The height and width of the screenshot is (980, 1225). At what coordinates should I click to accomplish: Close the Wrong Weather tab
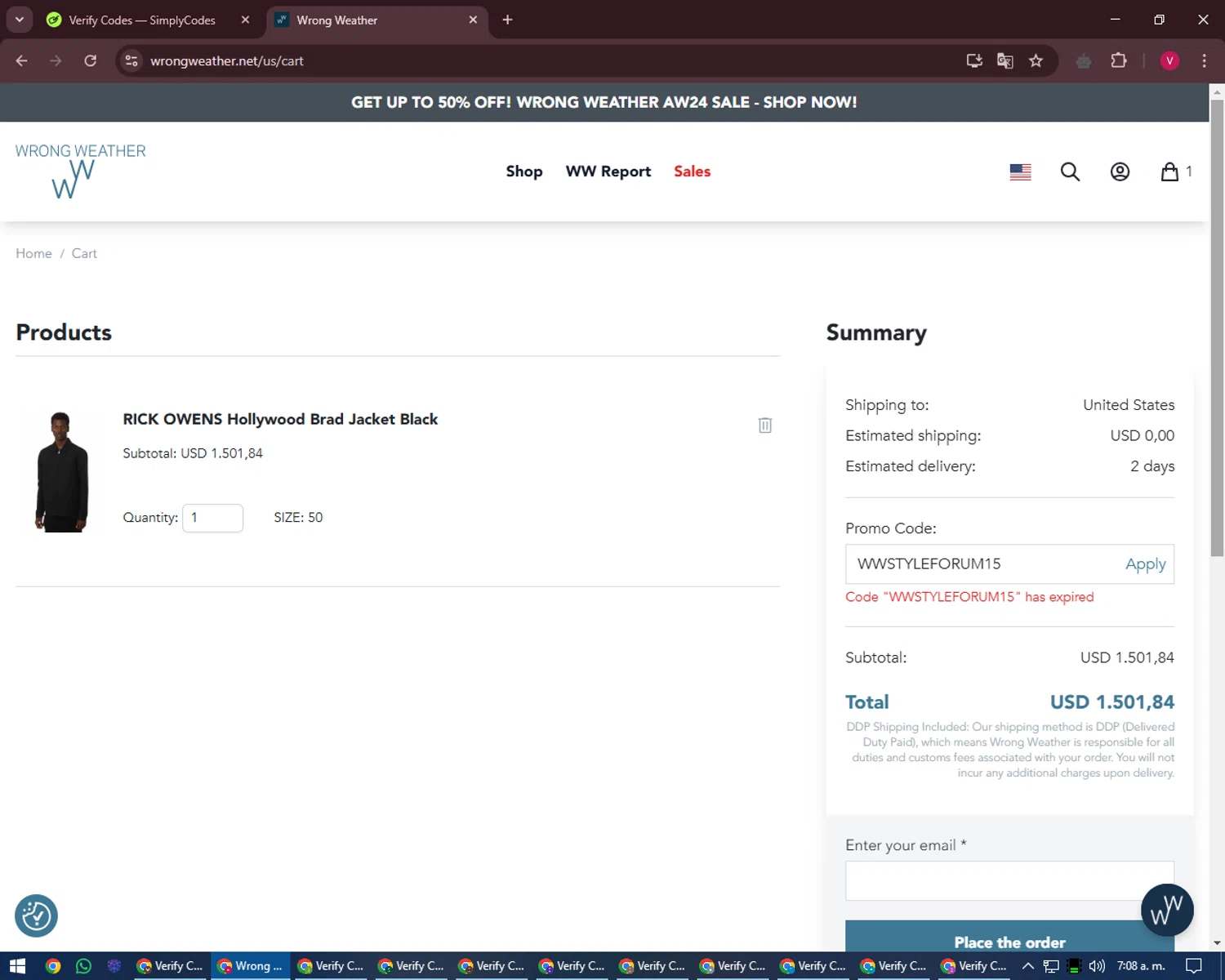coord(473,20)
